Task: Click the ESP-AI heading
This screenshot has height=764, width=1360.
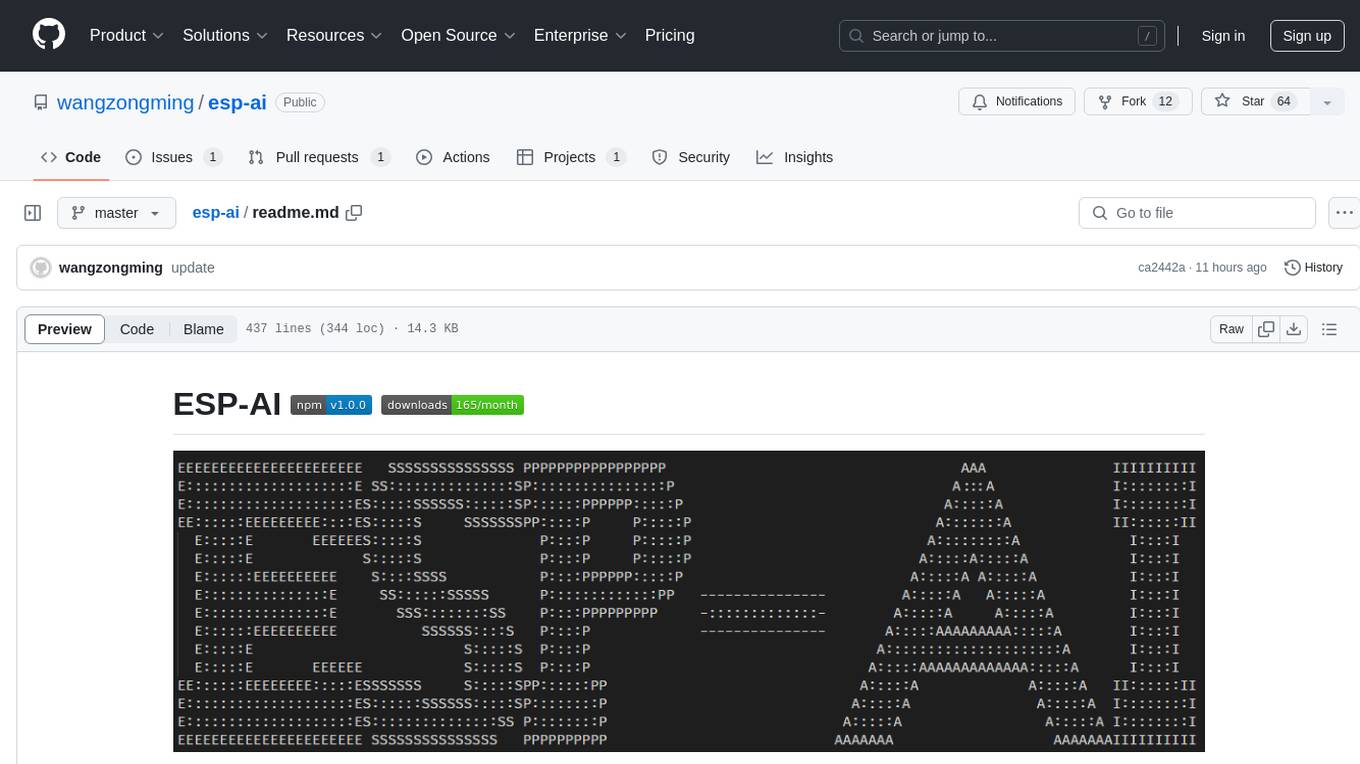Action: pos(227,405)
